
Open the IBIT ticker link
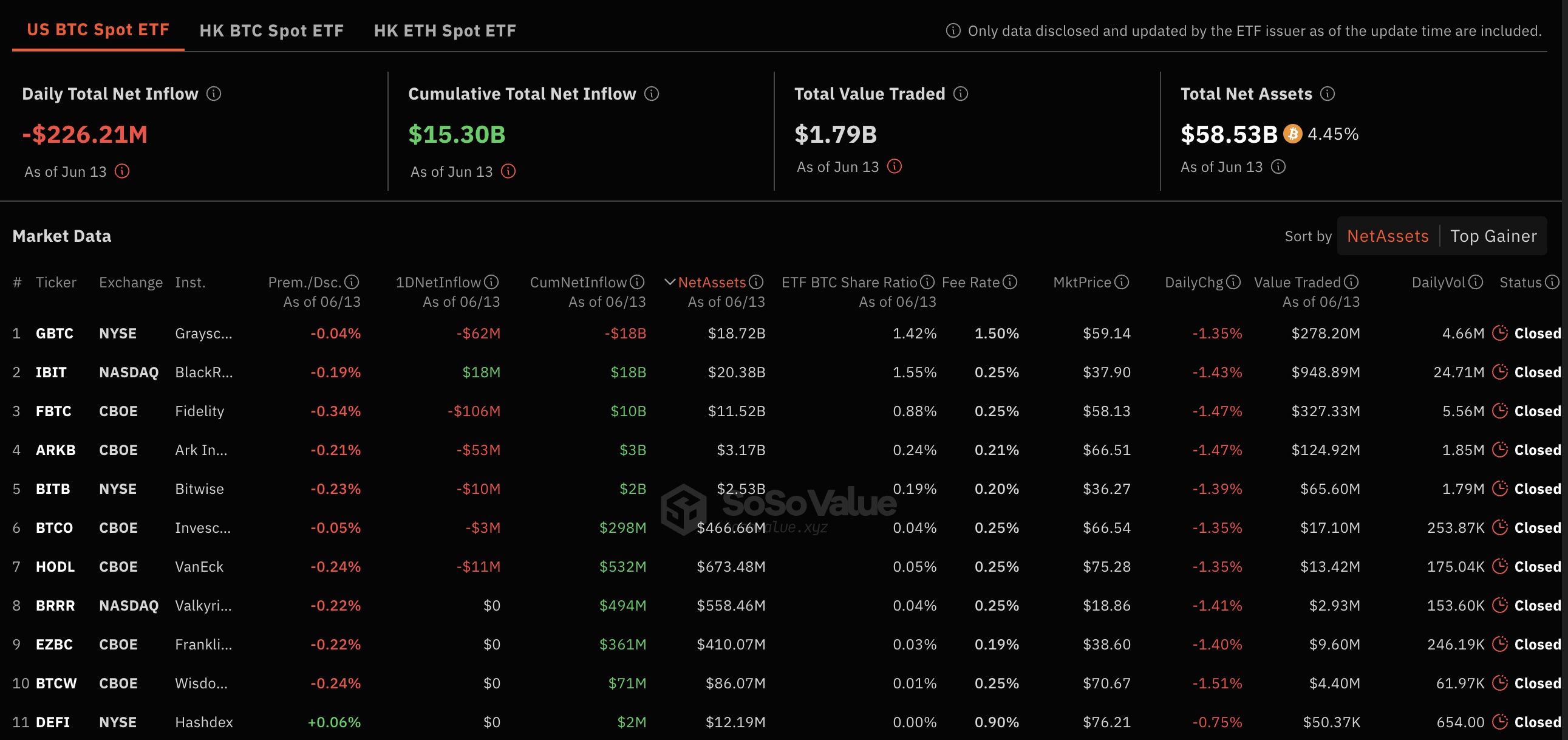[51, 372]
